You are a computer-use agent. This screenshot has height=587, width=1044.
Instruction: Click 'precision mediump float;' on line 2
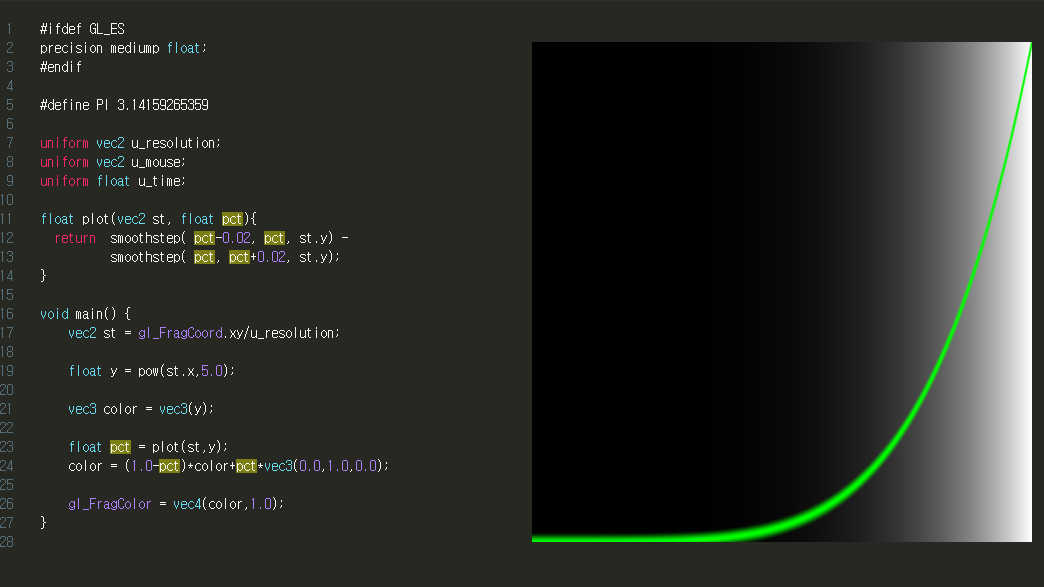123,48
